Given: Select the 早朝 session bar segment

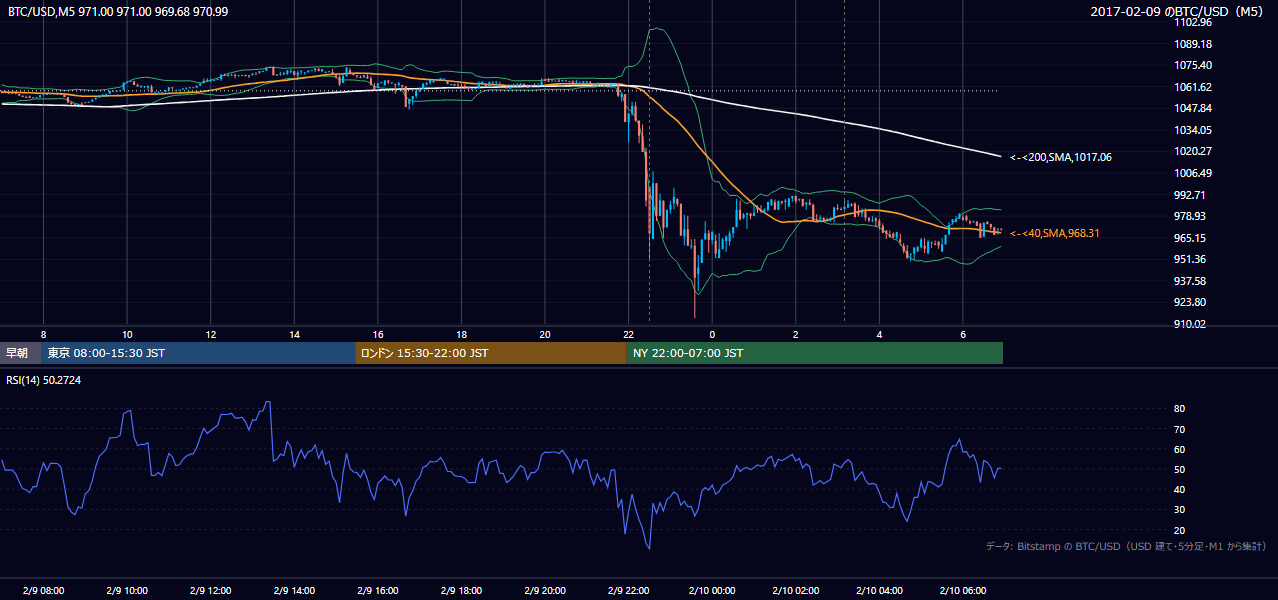Looking at the screenshot, I should click(x=20, y=353).
